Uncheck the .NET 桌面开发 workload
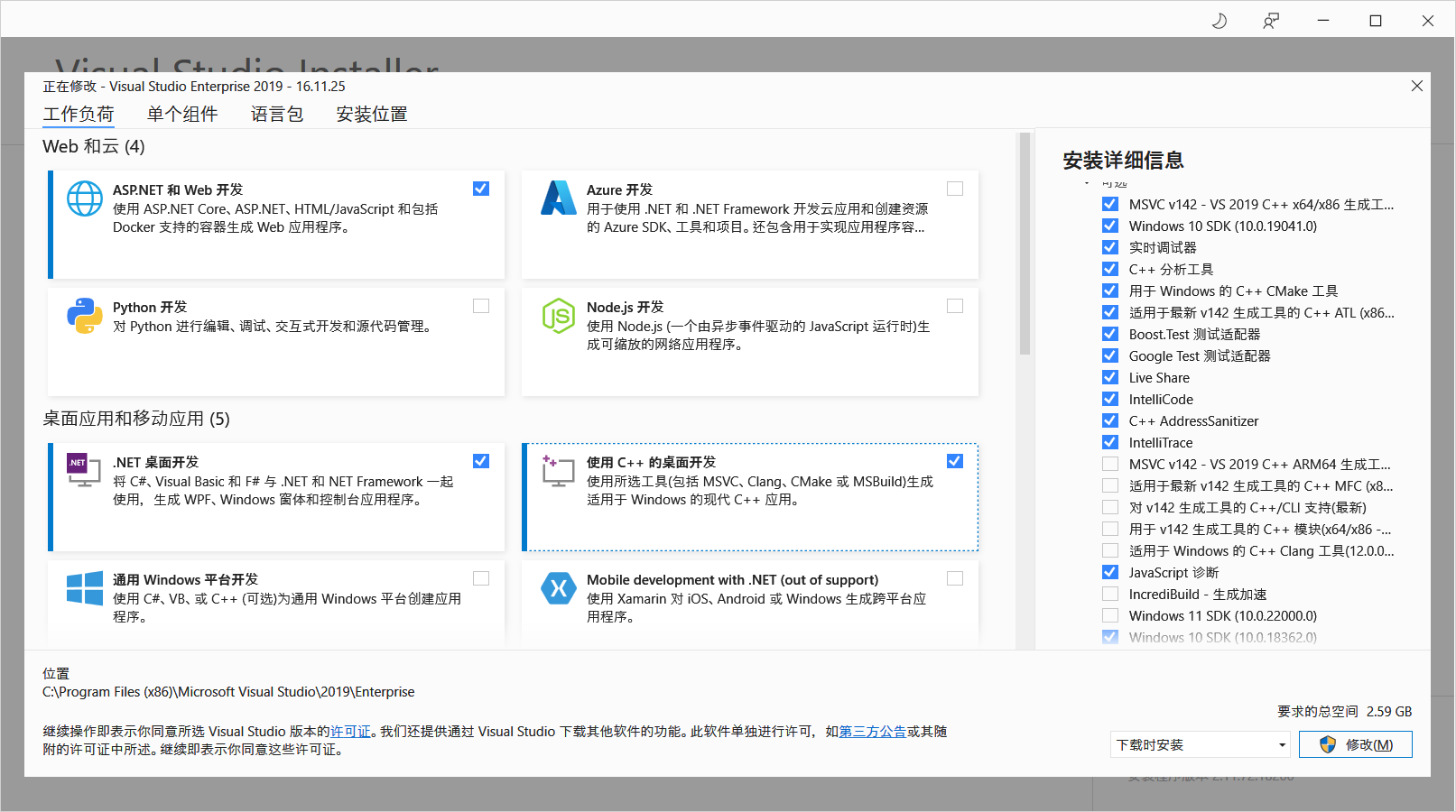 click(481, 461)
